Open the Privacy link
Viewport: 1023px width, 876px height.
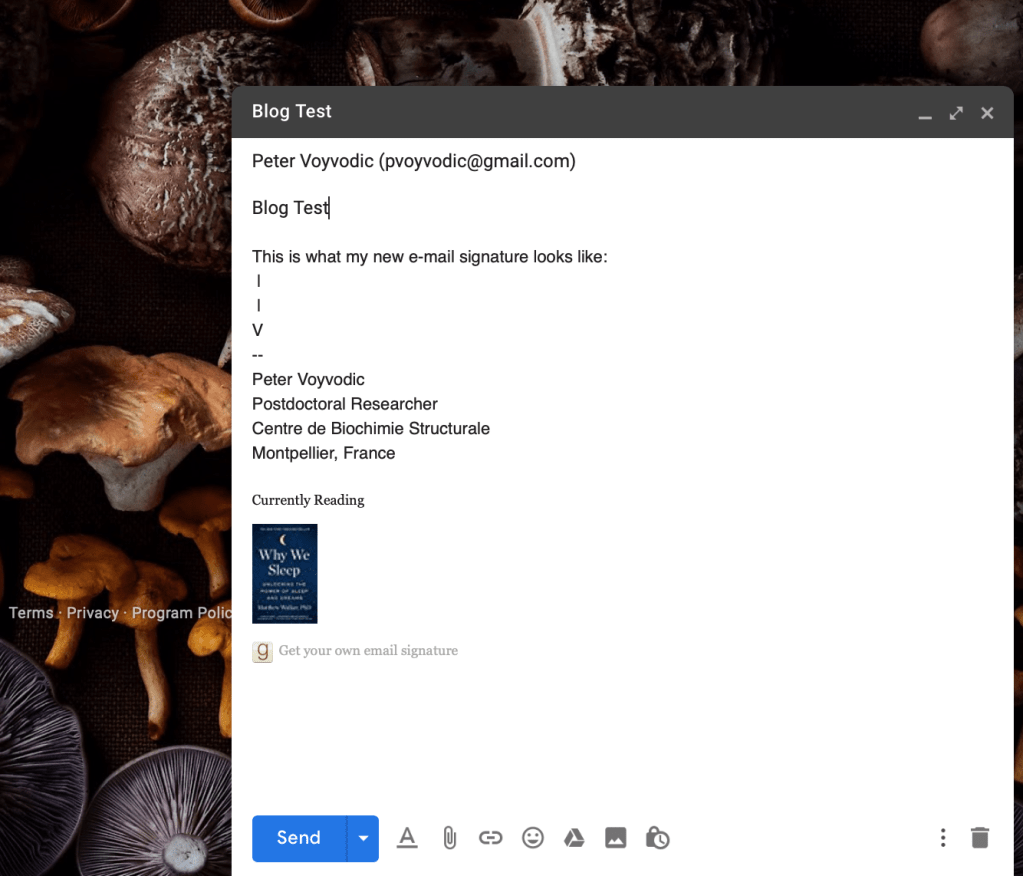pos(92,613)
